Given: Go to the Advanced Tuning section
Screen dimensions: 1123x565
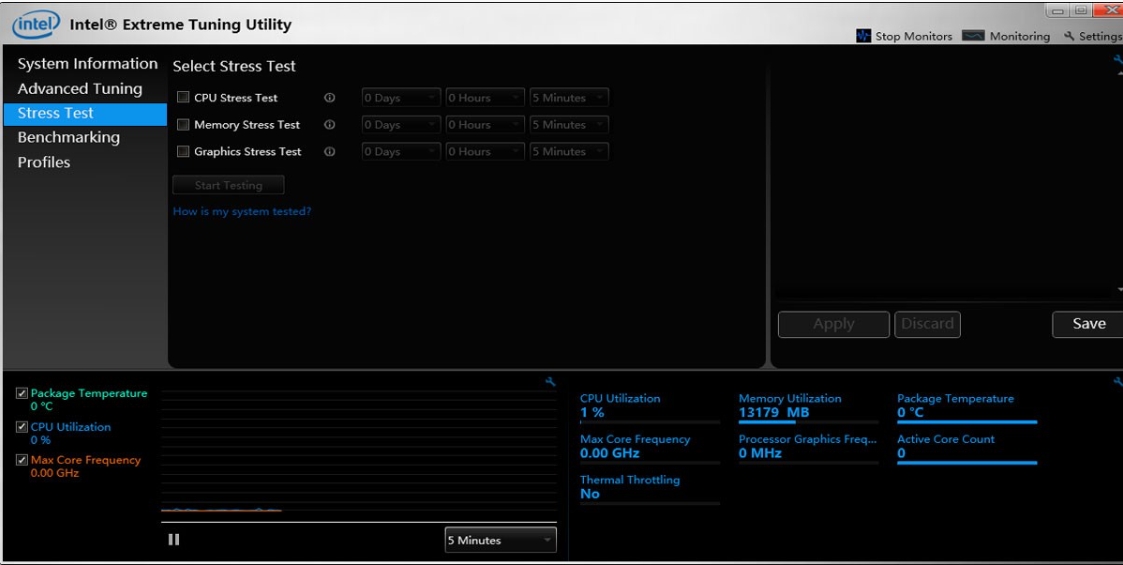Looking at the screenshot, I should click(80, 89).
